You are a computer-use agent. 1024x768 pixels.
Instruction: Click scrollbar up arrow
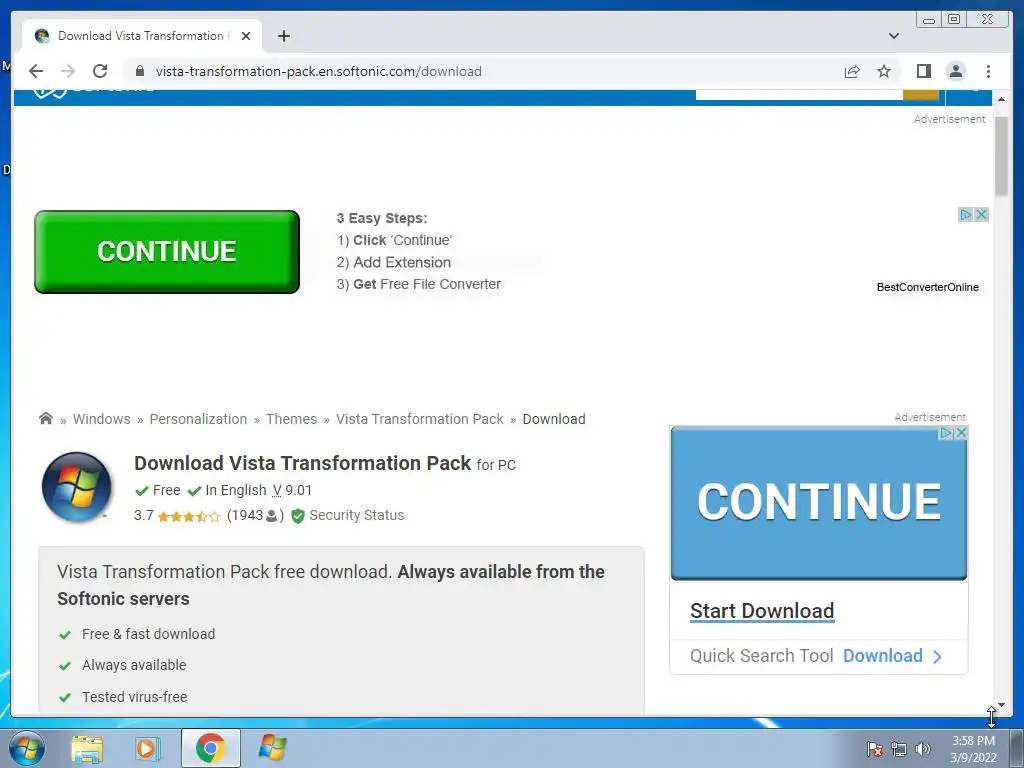pyautogui.click(x=1001, y=99)
